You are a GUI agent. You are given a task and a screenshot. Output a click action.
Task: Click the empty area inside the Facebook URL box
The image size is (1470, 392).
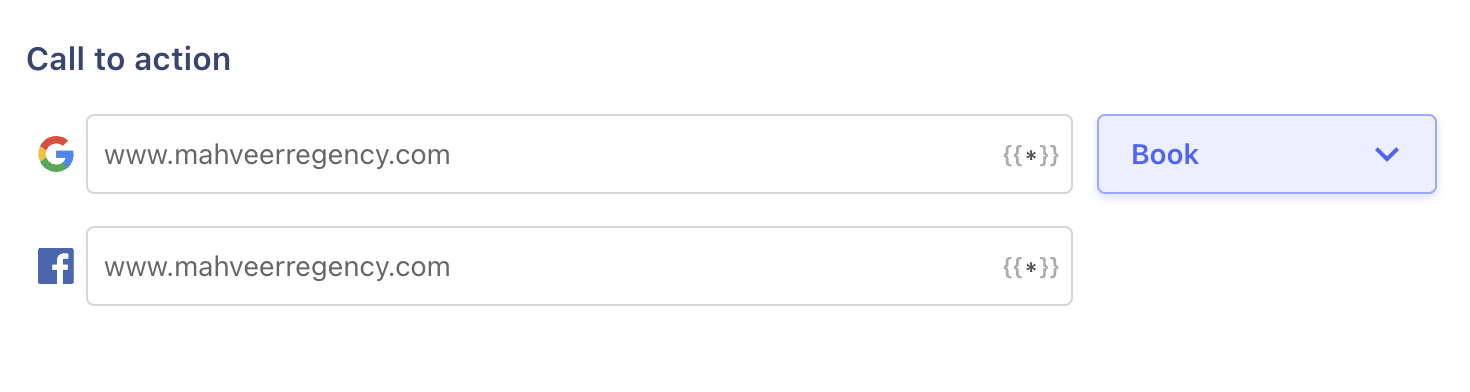[x=725, y=267]
